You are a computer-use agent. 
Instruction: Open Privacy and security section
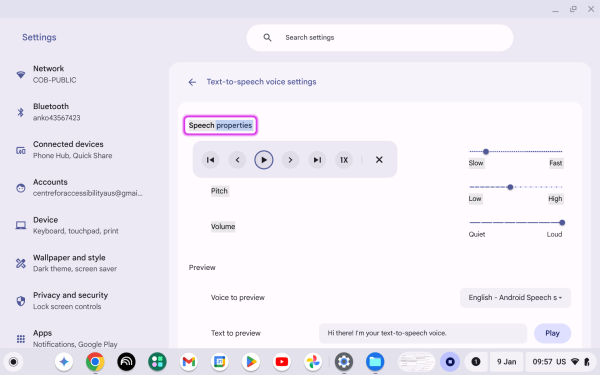pos(84,301)
